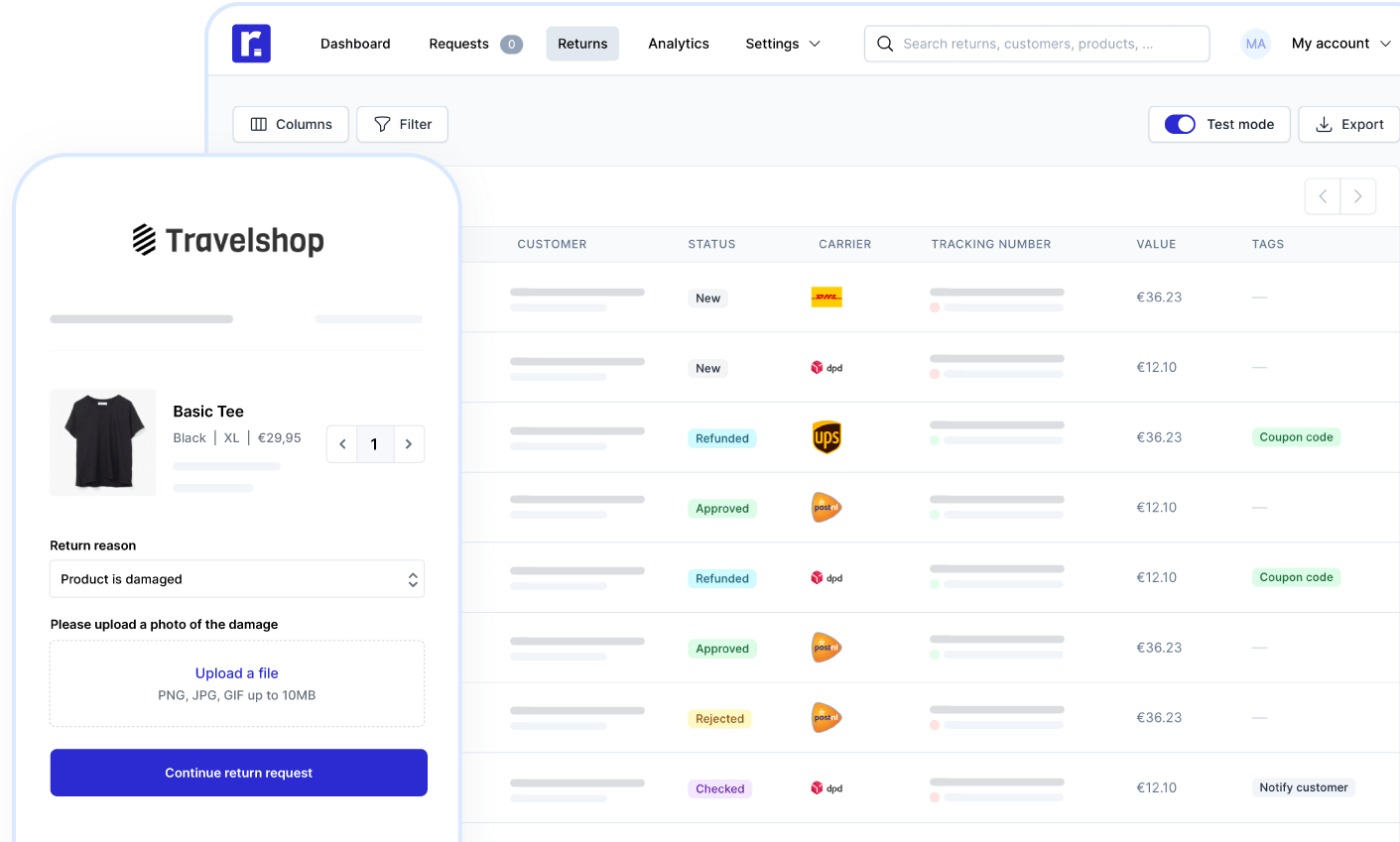Click the VALUE column header
The image size is (1400, 842).
coord(1156,244)
